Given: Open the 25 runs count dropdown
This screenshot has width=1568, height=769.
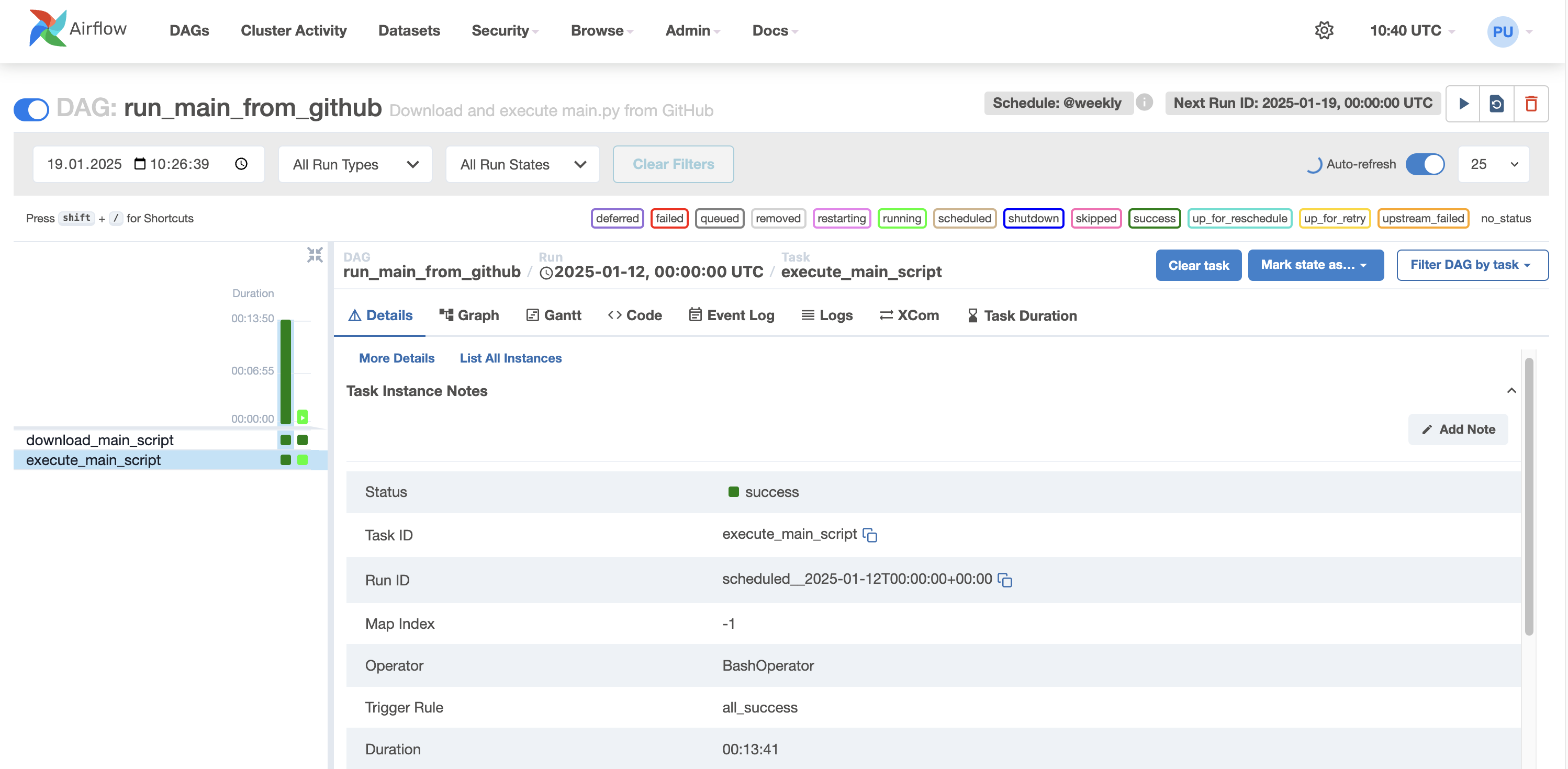Looking at the screenshot, I should pos(1493,164).
